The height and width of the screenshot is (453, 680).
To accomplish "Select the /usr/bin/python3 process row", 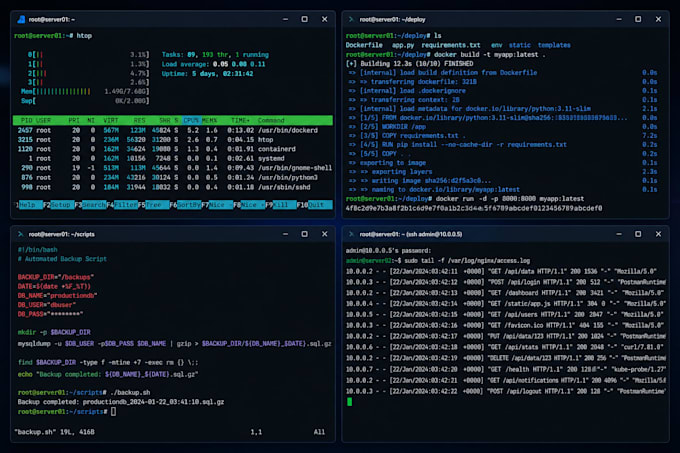I will click(x=173, y=178).
